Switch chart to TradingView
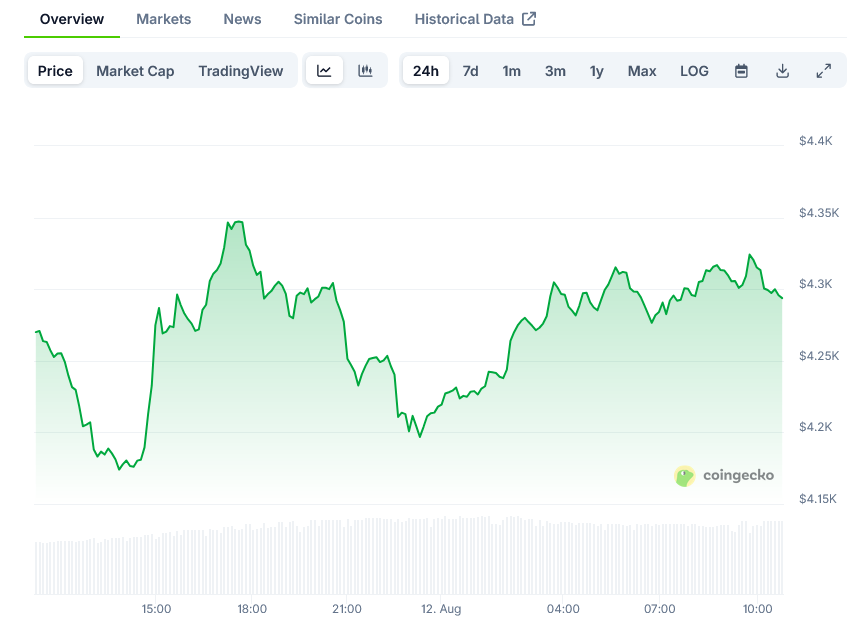The height and width of the screenshot is (623, 847). coord(240,71)
